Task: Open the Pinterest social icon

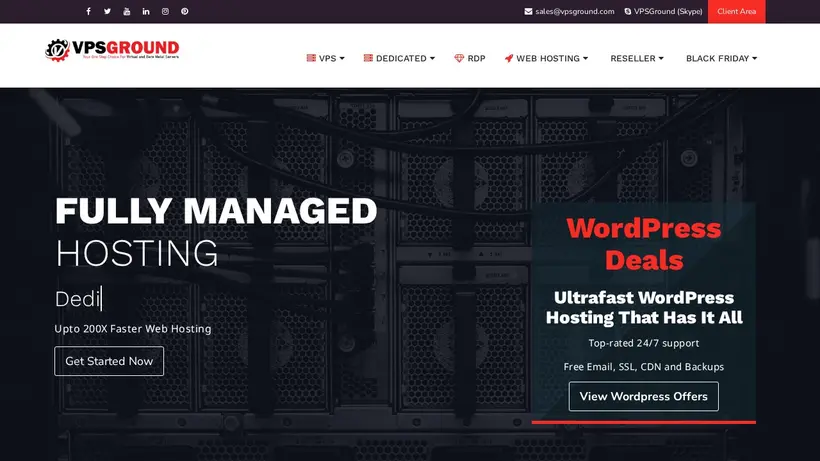Action: [x=185, y=11]
